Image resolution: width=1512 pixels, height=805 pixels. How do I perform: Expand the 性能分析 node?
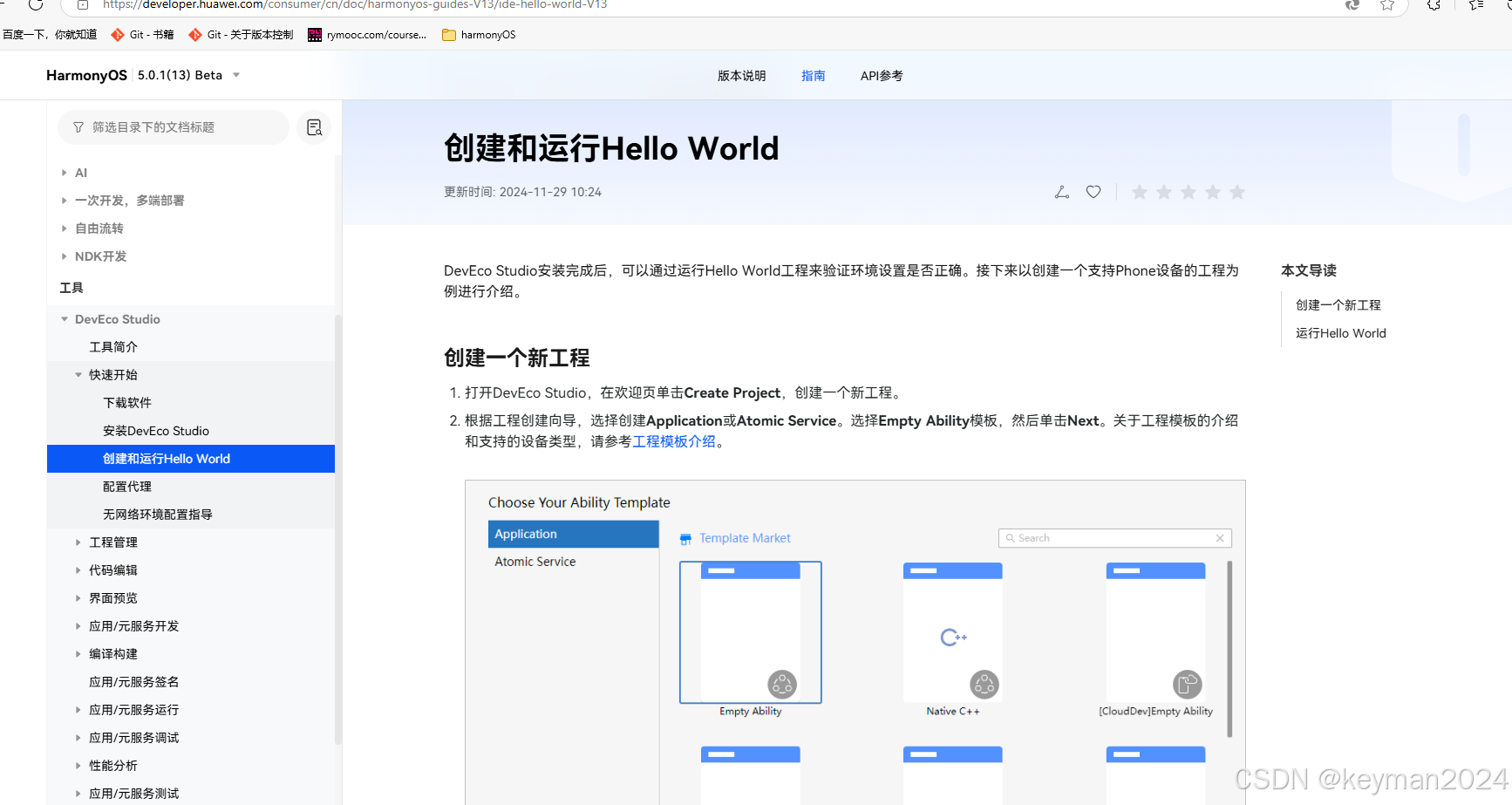coord(78,766)
